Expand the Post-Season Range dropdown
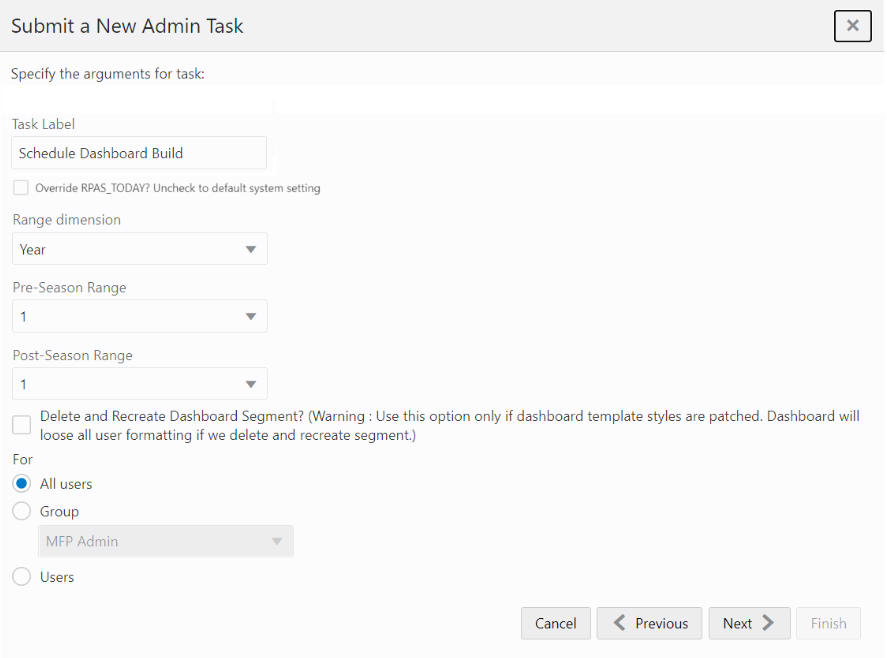Viewport: 887px width, 658px height. [140, 384]
